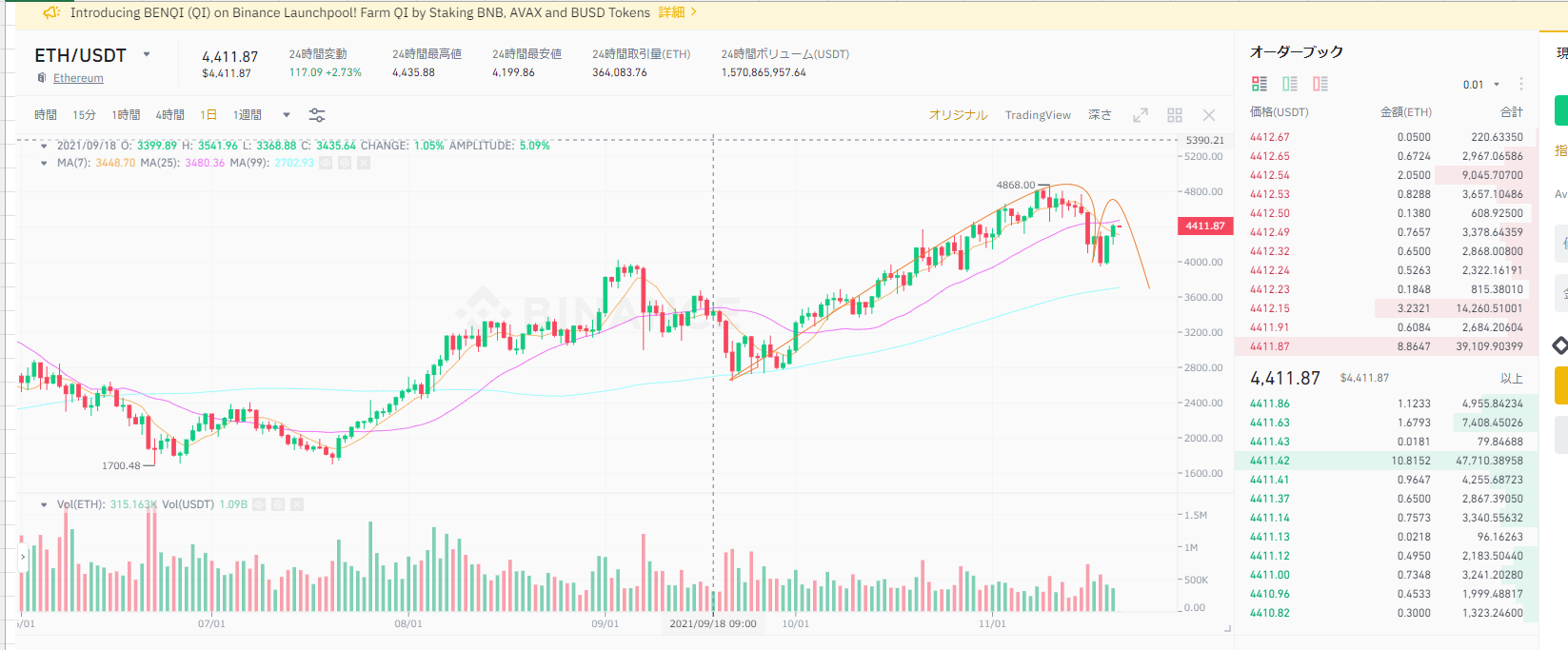Click the 2021/09/18 09:00 crosshair date label
The width and height of the screenshot is (1568, 650).
click(x=713, y=624)
